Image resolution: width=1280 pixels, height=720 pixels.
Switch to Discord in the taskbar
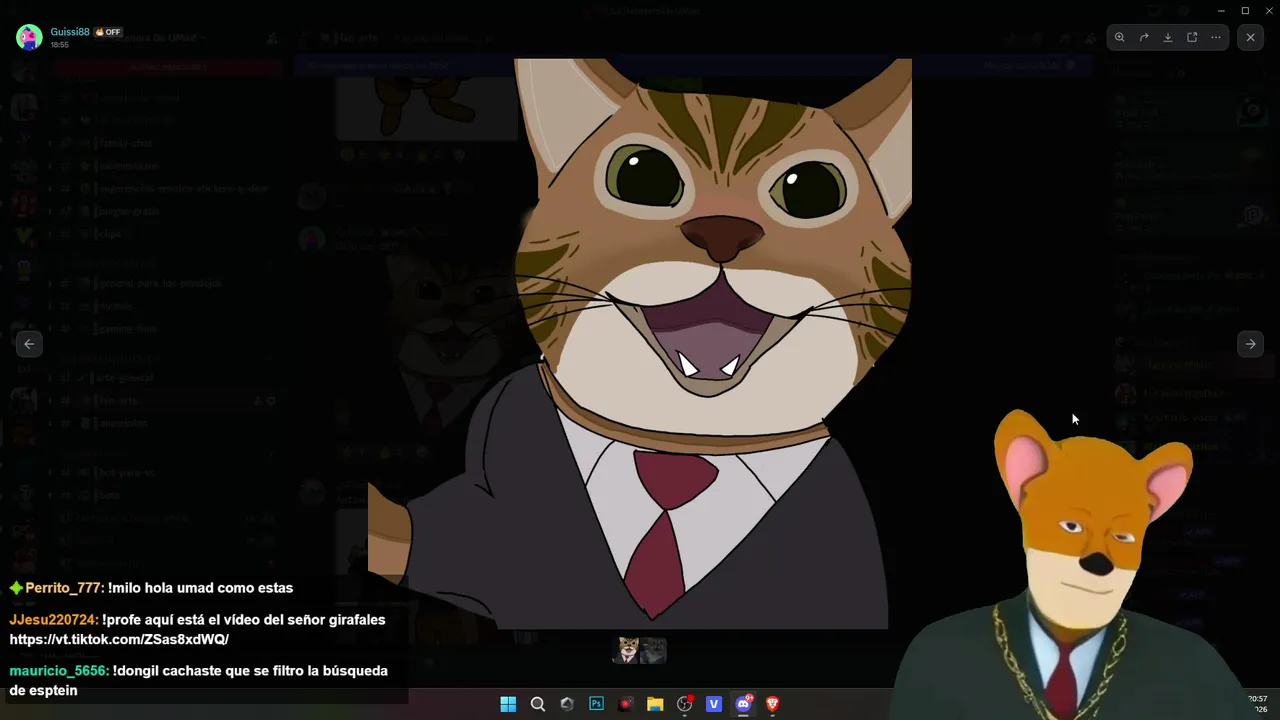point(743,704)
